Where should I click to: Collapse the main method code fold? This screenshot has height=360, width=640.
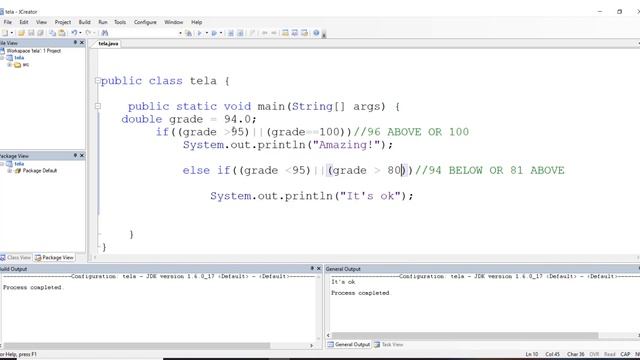pos(98,106)
